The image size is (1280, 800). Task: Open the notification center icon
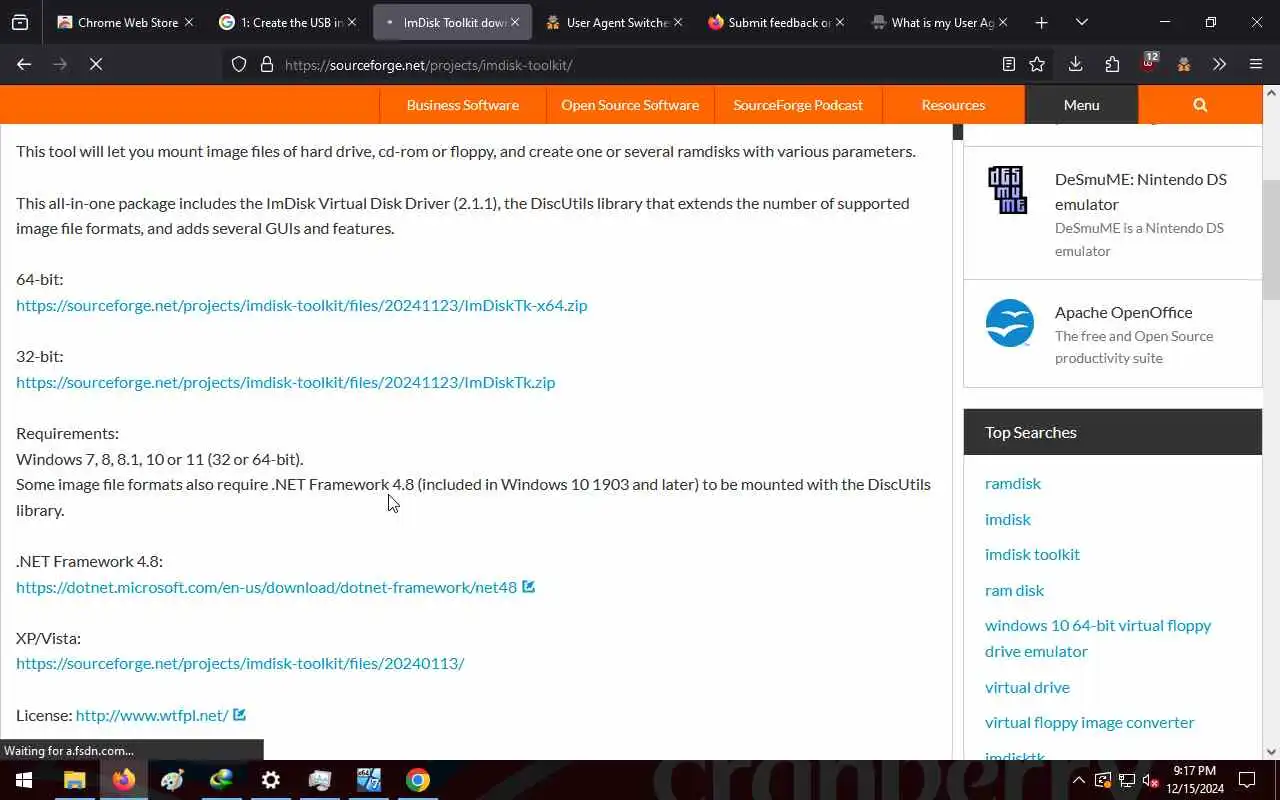(x=1248, y=780)
